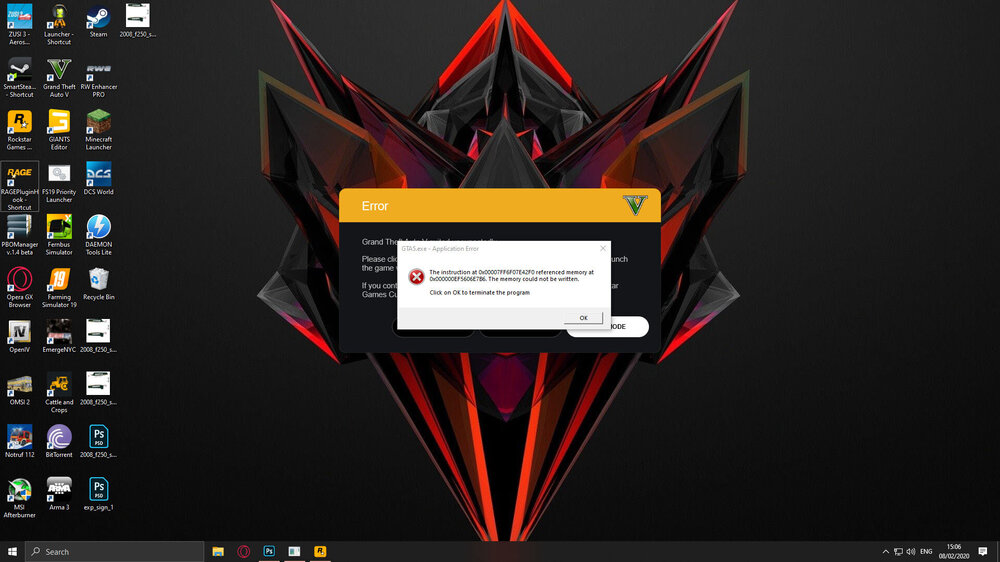Click the 'Click on OK to terminate' text

click(x=480, y=293)
